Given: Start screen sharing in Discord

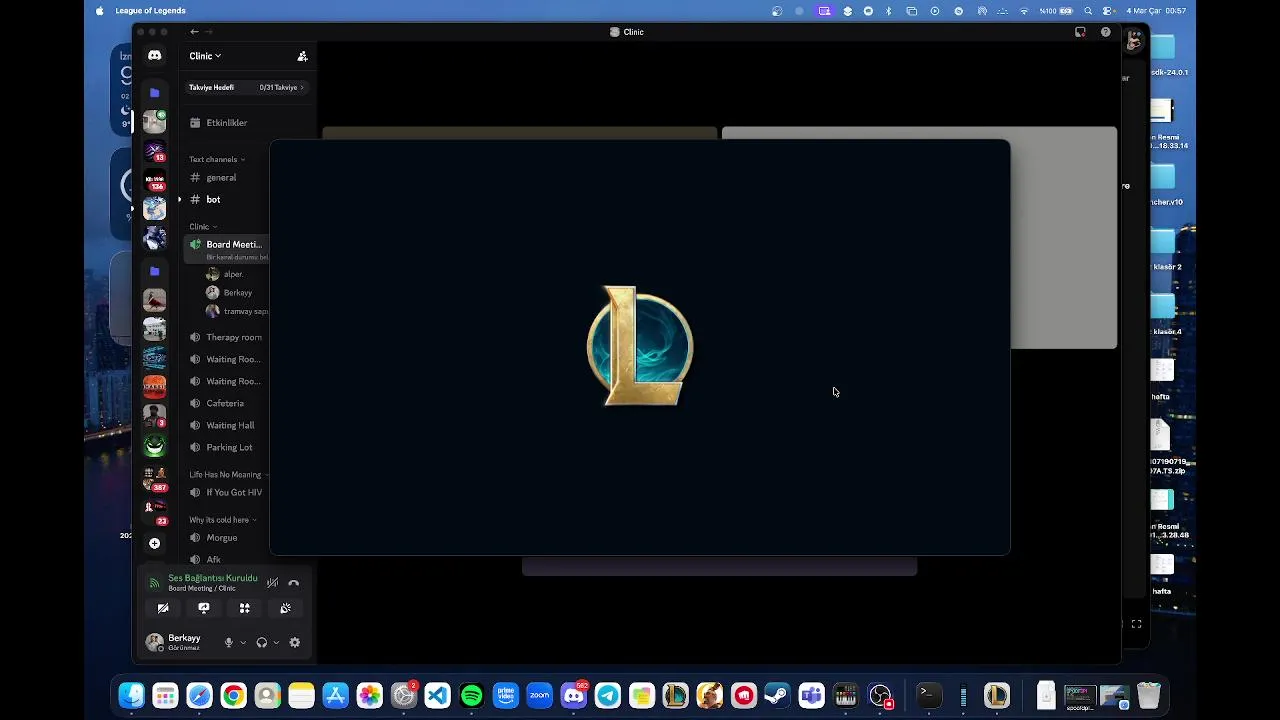Looking at the screenshot, I should pos(204,608).
